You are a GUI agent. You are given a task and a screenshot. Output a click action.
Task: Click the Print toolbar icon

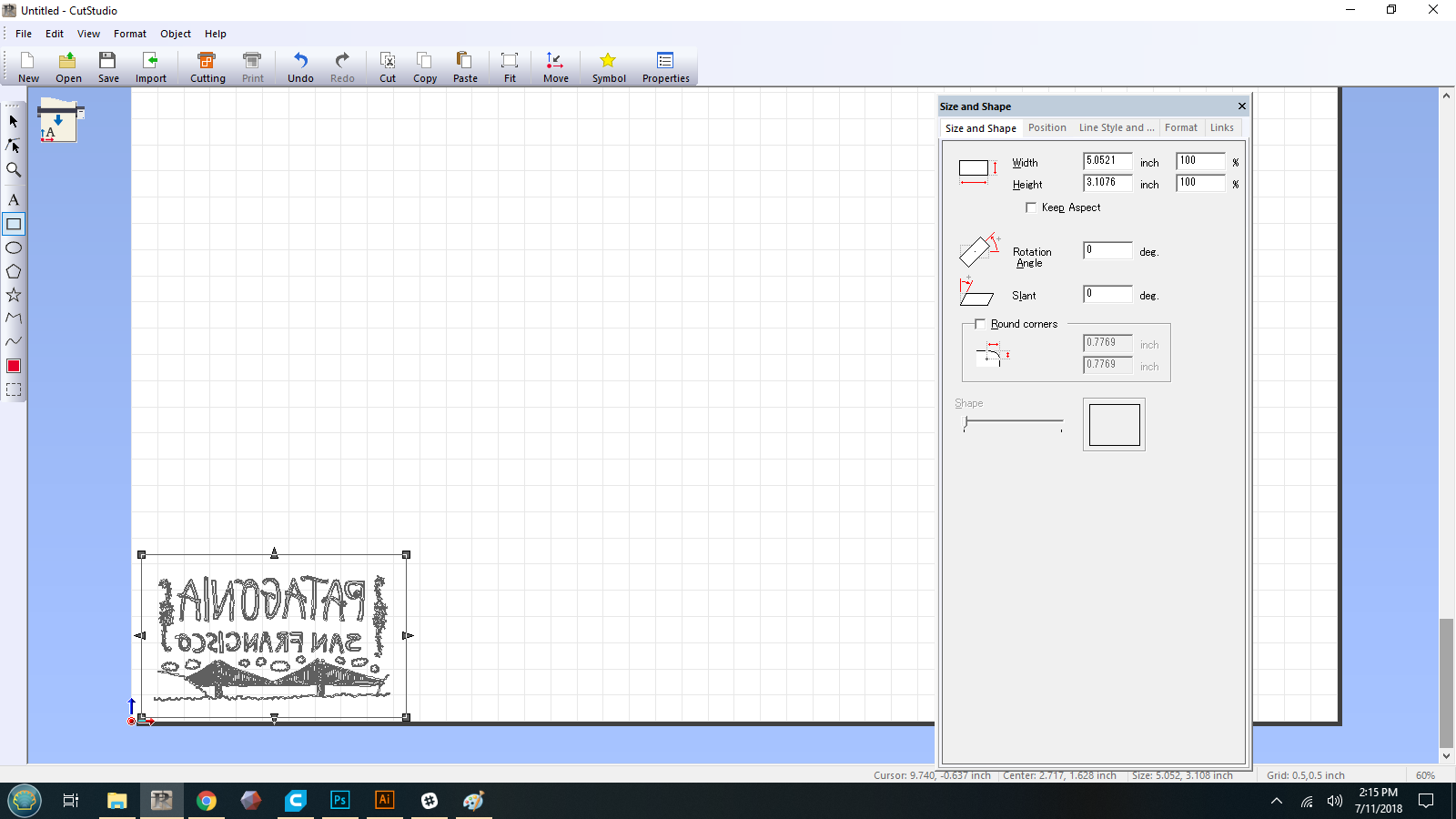(x=253, y=67)
